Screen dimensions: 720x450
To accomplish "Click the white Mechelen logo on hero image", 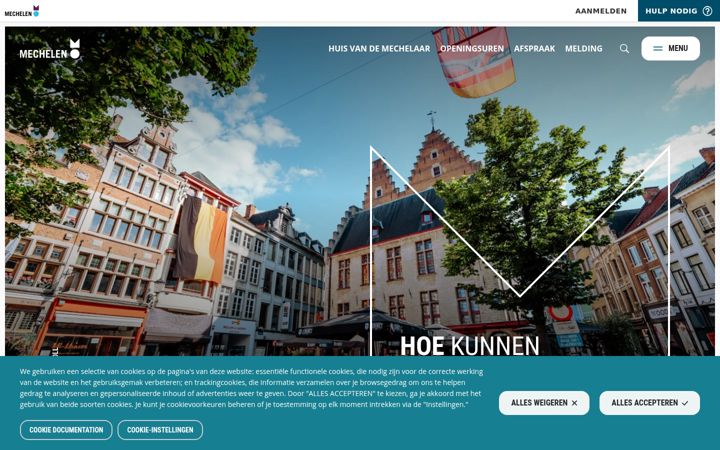I will (50, 49).
